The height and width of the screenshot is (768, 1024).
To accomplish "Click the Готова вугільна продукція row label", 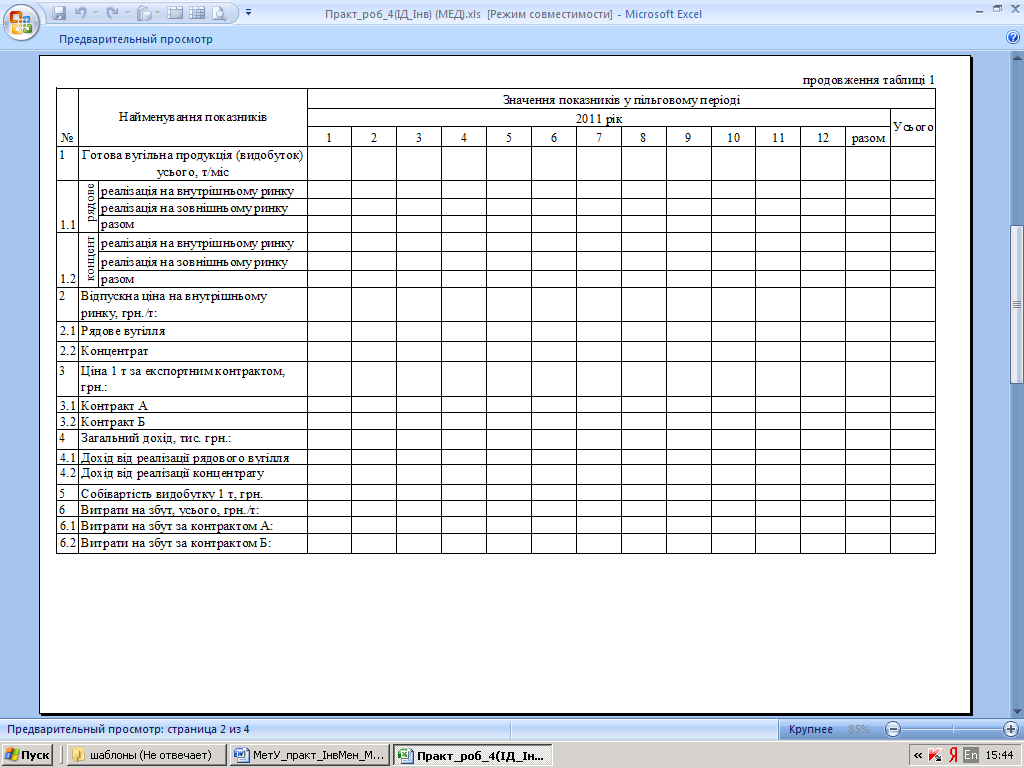I will (193, 163).
